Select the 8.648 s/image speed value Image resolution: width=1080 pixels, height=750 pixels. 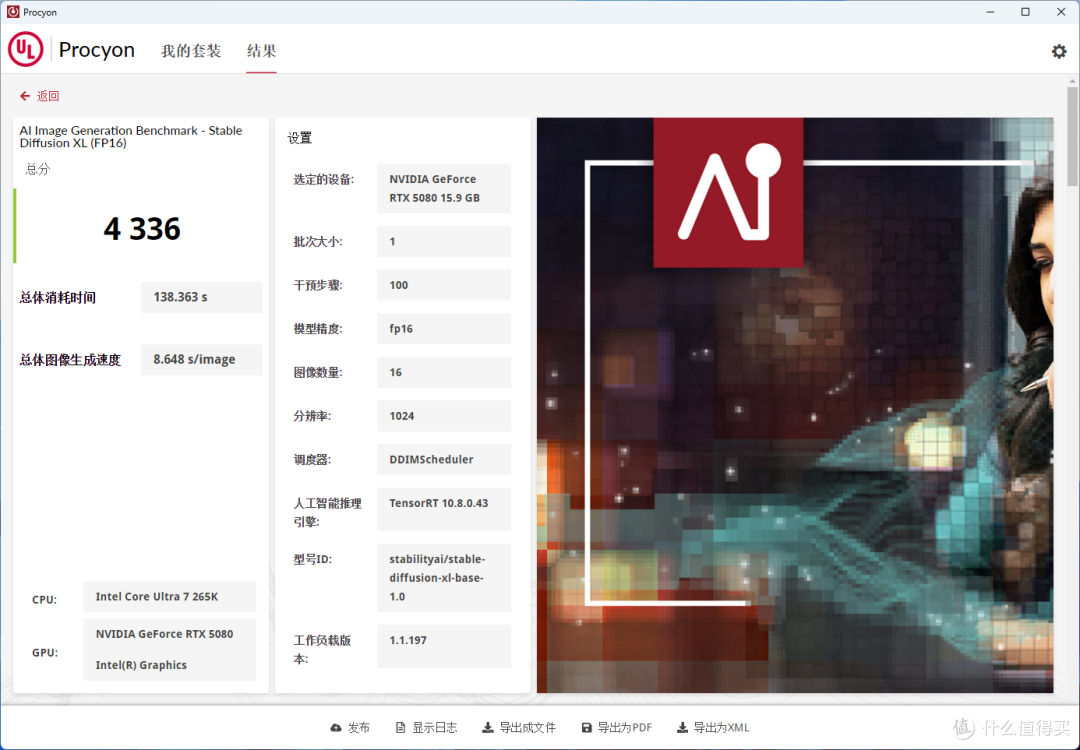(x=202, y=360)
